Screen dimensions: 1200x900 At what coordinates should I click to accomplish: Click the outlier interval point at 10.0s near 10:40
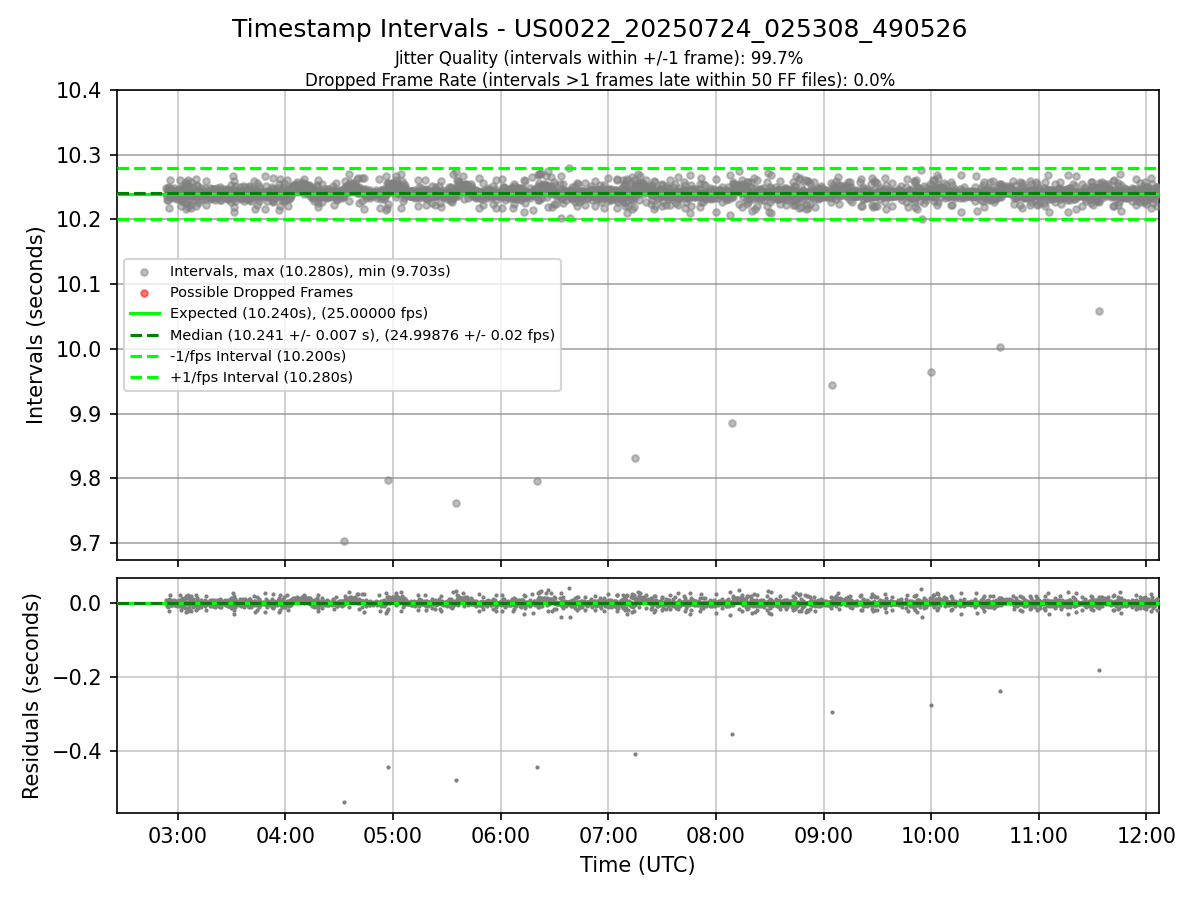[1000, 347]
